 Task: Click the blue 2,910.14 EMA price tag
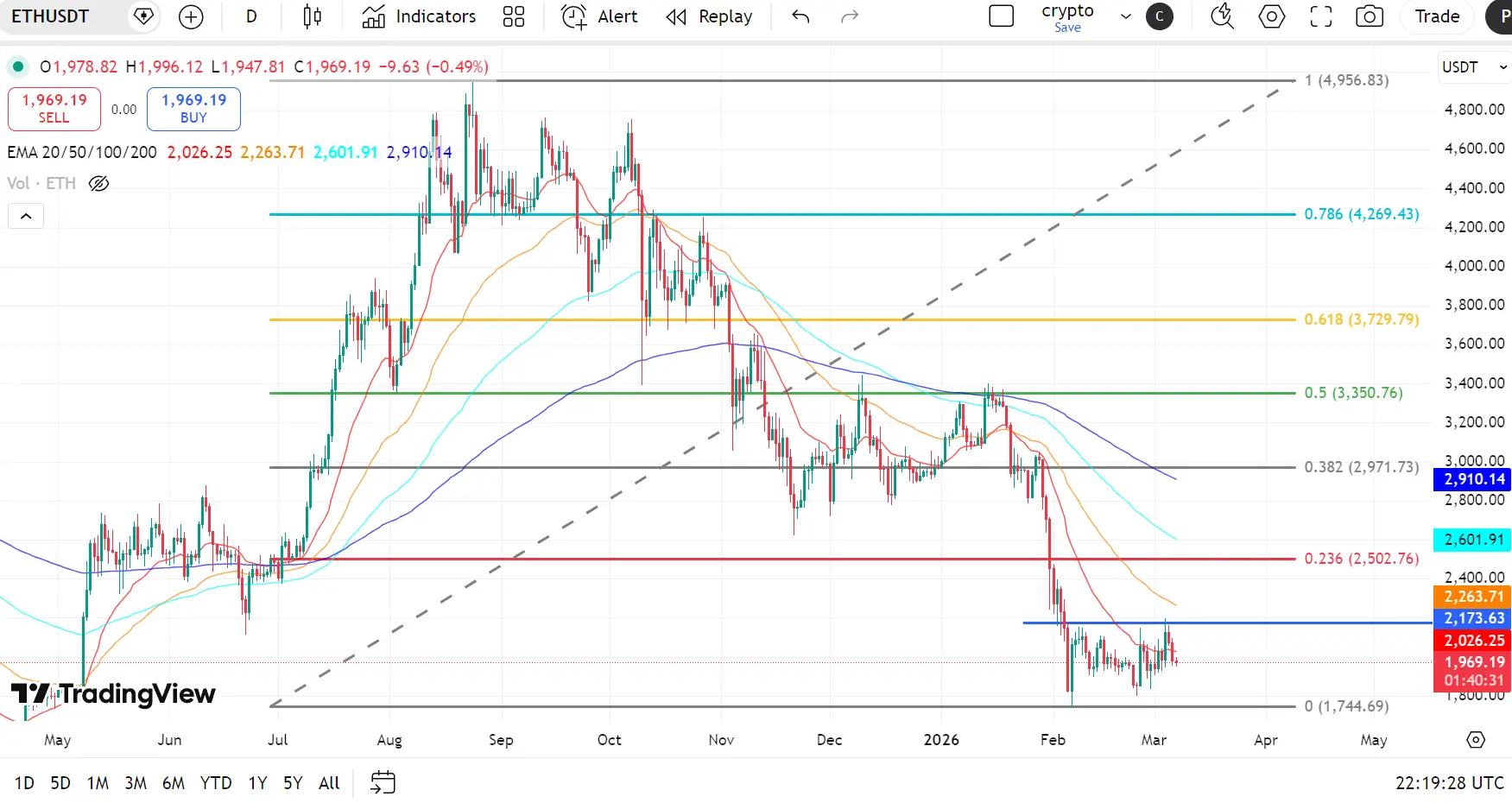(x=1474, y=479)
